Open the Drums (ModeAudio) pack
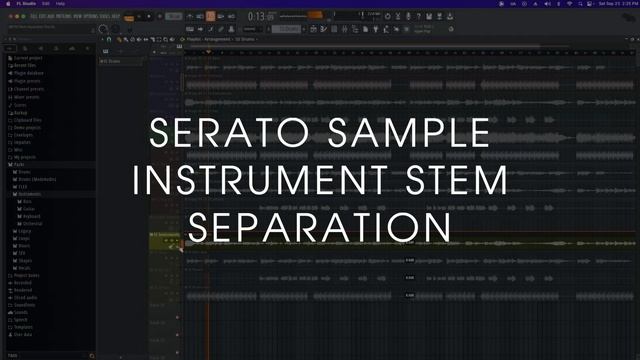 (37, 180)
